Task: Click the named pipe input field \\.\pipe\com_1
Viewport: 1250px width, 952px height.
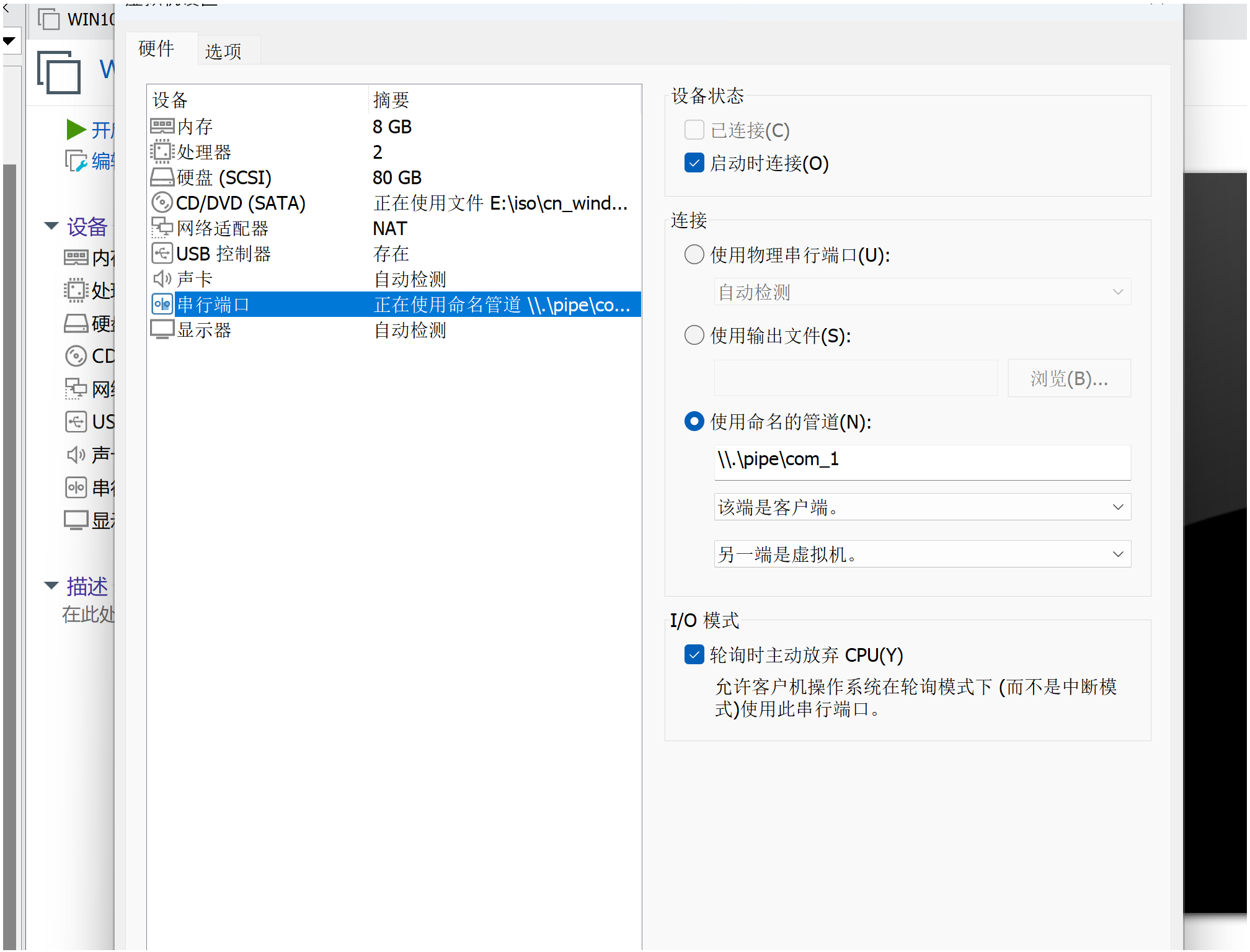Action: [x=921, y=462]
